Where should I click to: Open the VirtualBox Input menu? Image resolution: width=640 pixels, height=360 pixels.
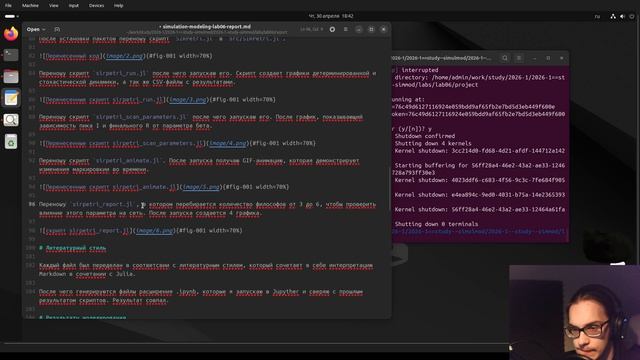click(x=74, y=6)
